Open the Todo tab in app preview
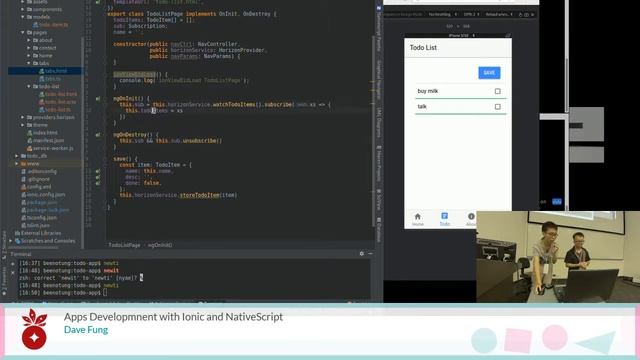 pyautogui.click(x=444, y=219)
